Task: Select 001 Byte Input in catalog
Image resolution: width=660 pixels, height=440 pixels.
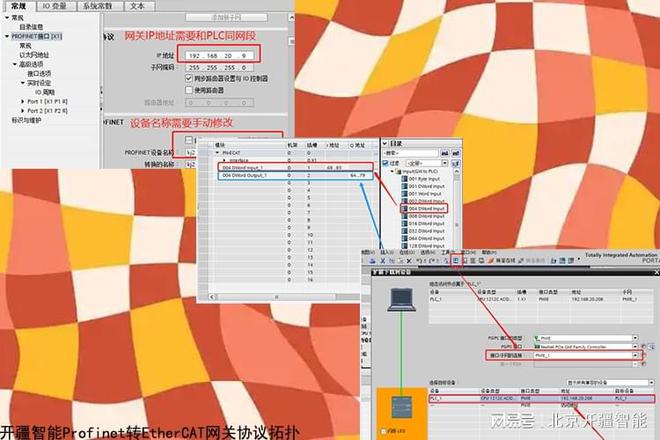Action: point(423,179)
